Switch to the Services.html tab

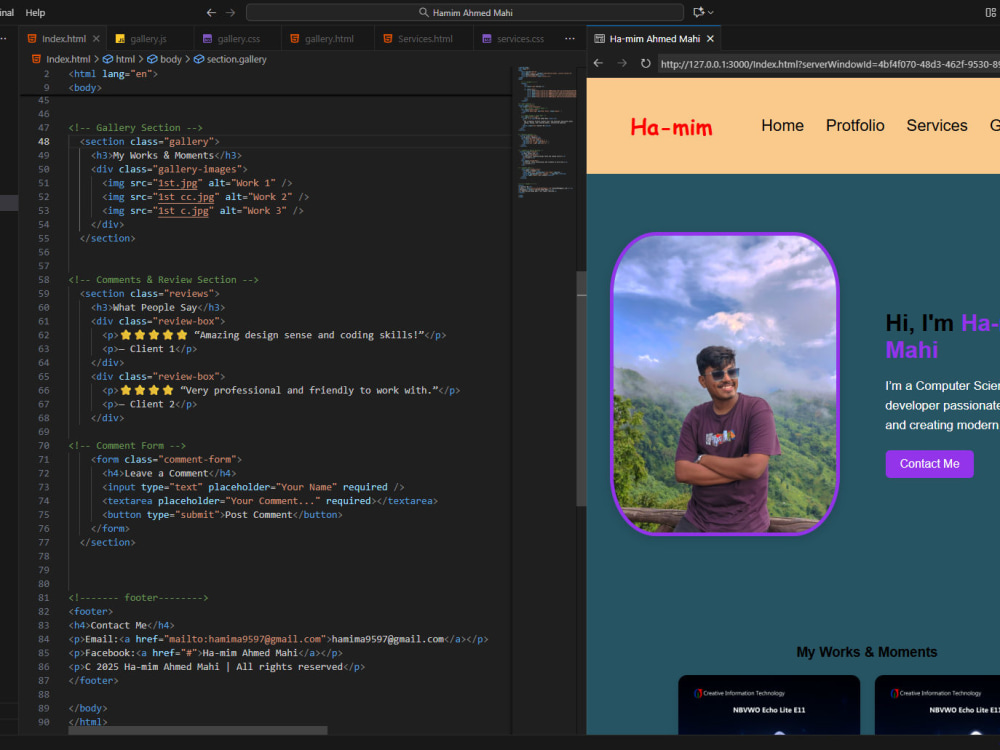425,38
